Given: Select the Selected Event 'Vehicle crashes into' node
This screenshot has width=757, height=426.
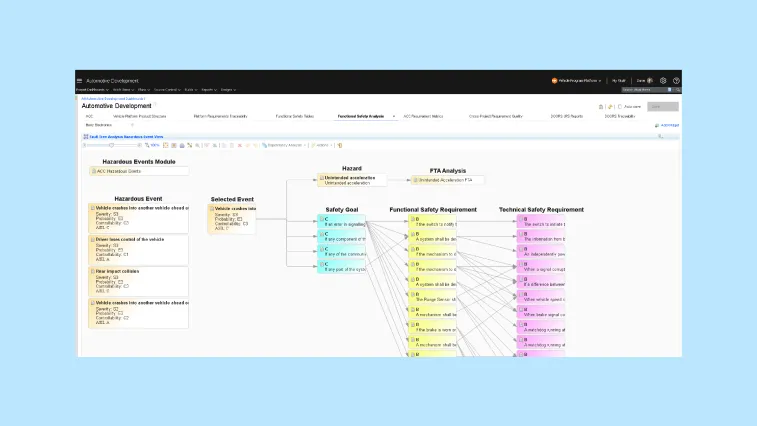Looking at the screenshot, I should 232,219.
